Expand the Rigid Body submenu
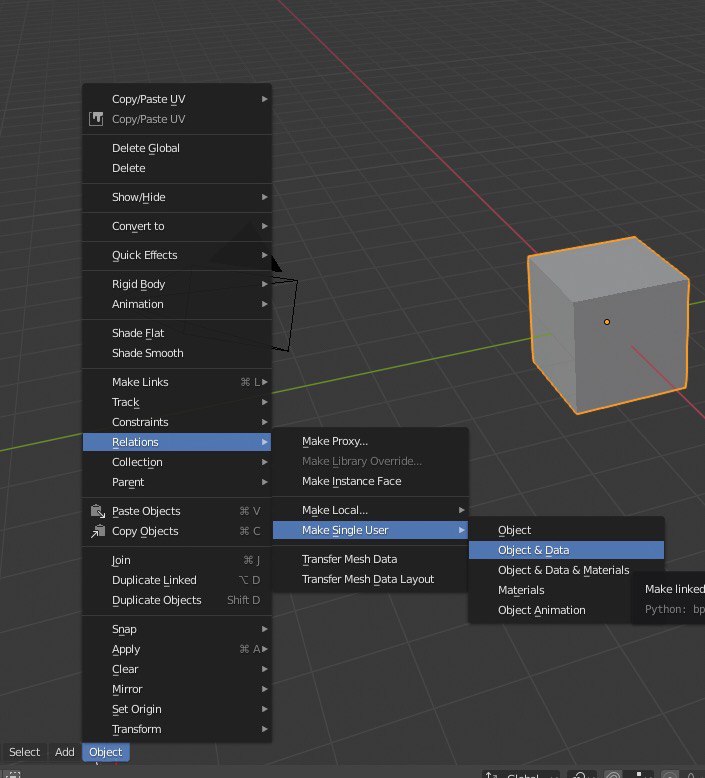Screen dimensions: 705x778 point(177,284)
